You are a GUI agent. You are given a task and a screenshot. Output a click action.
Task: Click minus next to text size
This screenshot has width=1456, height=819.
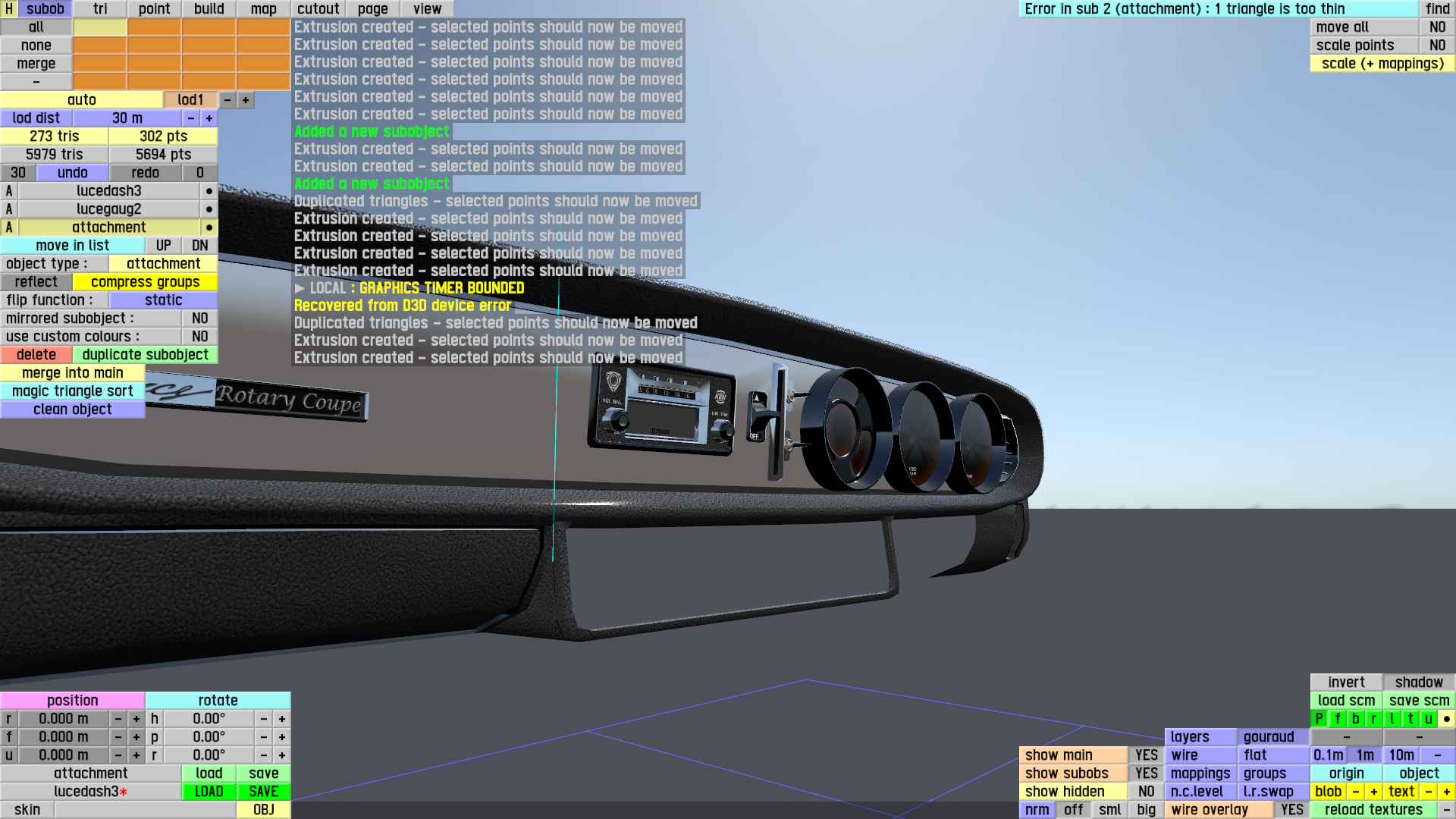tap(1429, 792)
